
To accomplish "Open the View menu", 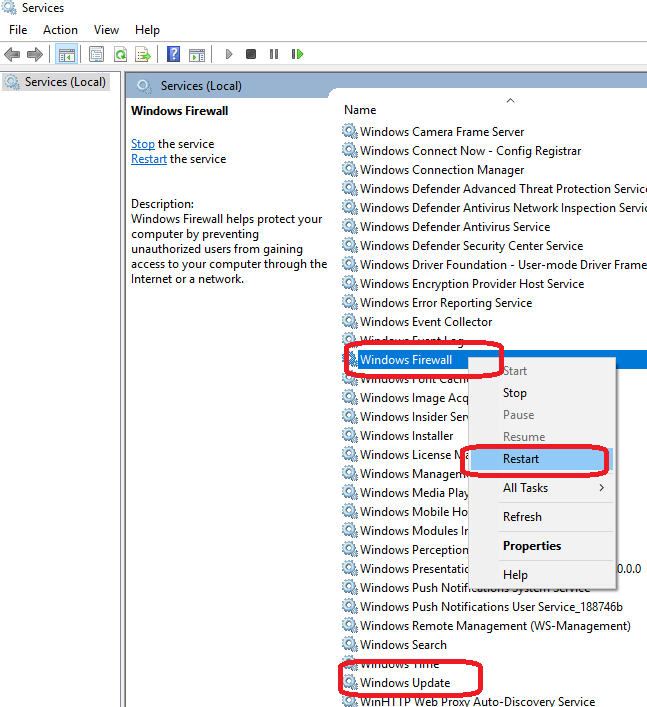I will (106, 30).
